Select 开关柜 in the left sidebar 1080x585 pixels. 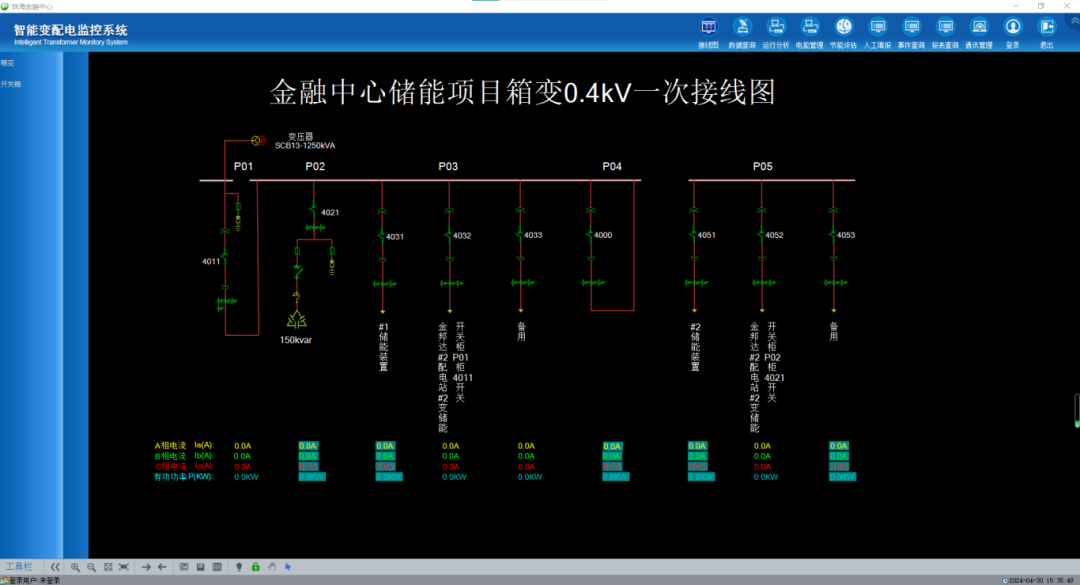click(x=11, y=84)
